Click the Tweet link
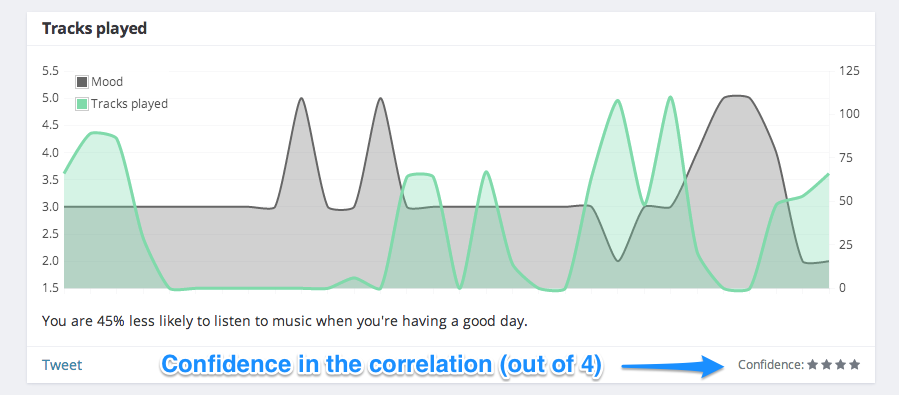This screenshot has width=899, height=395. [62, 365]
